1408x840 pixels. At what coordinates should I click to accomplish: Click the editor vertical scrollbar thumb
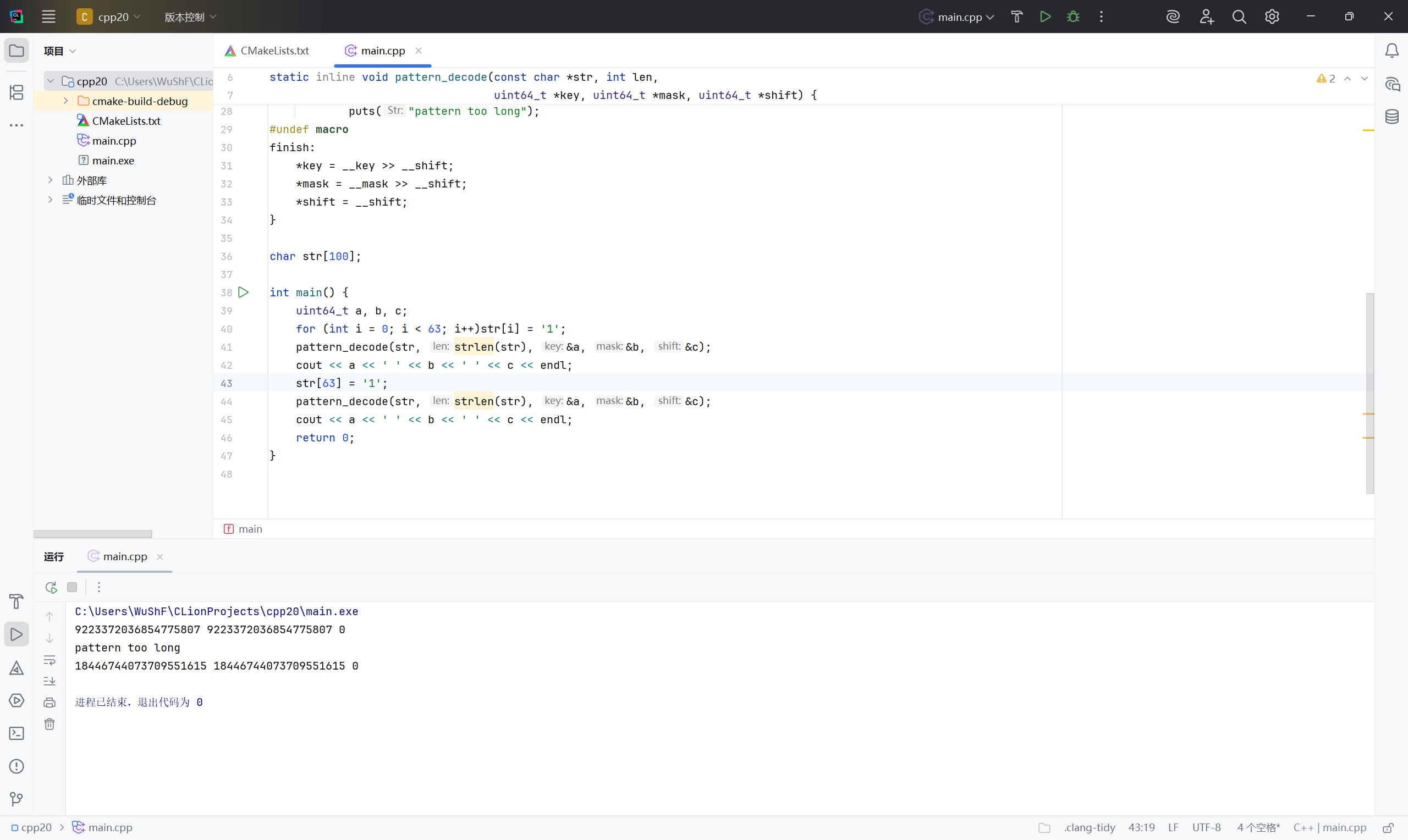tap(1369, 393)
